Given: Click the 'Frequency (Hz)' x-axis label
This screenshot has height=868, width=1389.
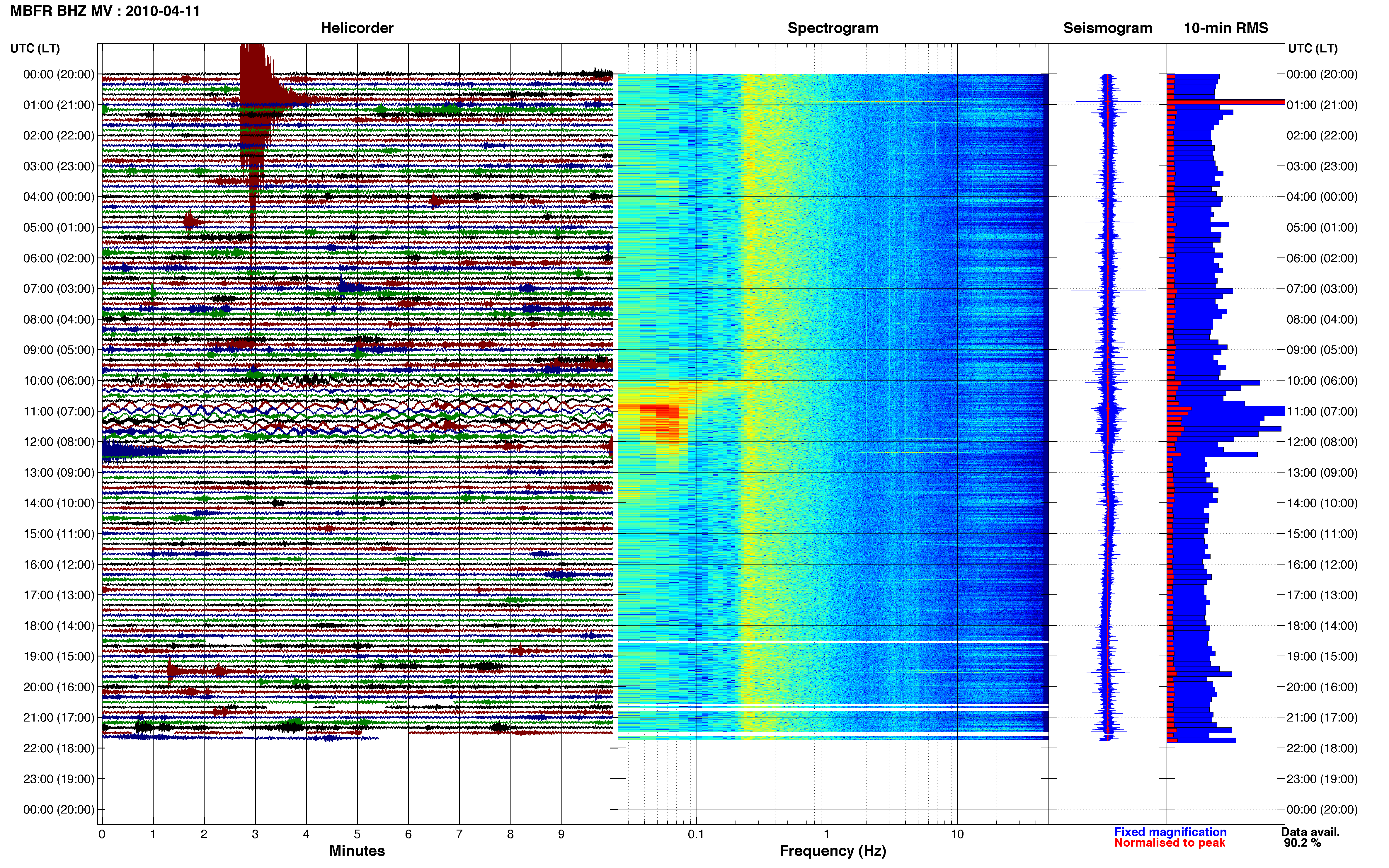Looking at the screenshot, I should point(833,851).
